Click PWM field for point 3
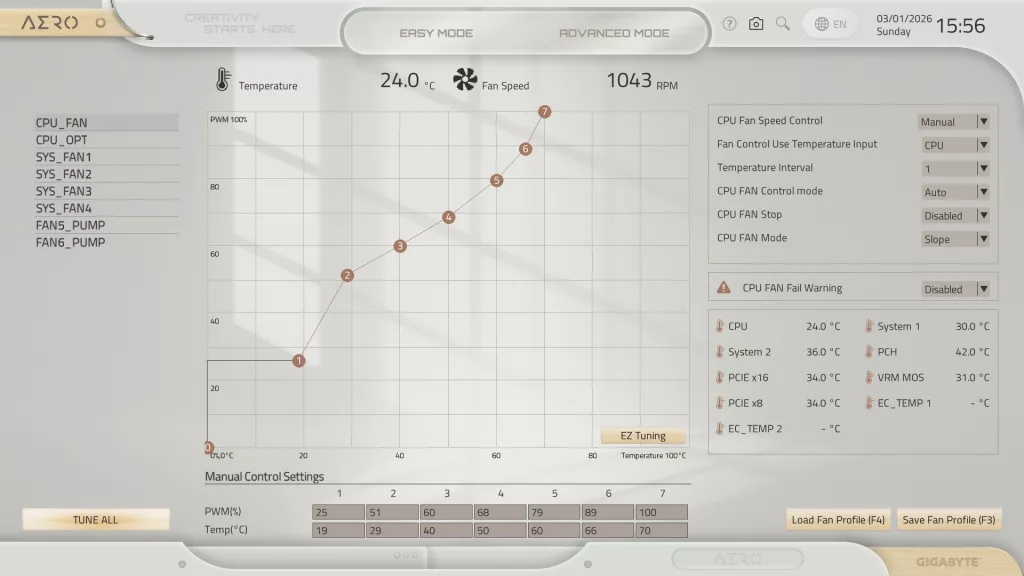 (x=445, y=512)
